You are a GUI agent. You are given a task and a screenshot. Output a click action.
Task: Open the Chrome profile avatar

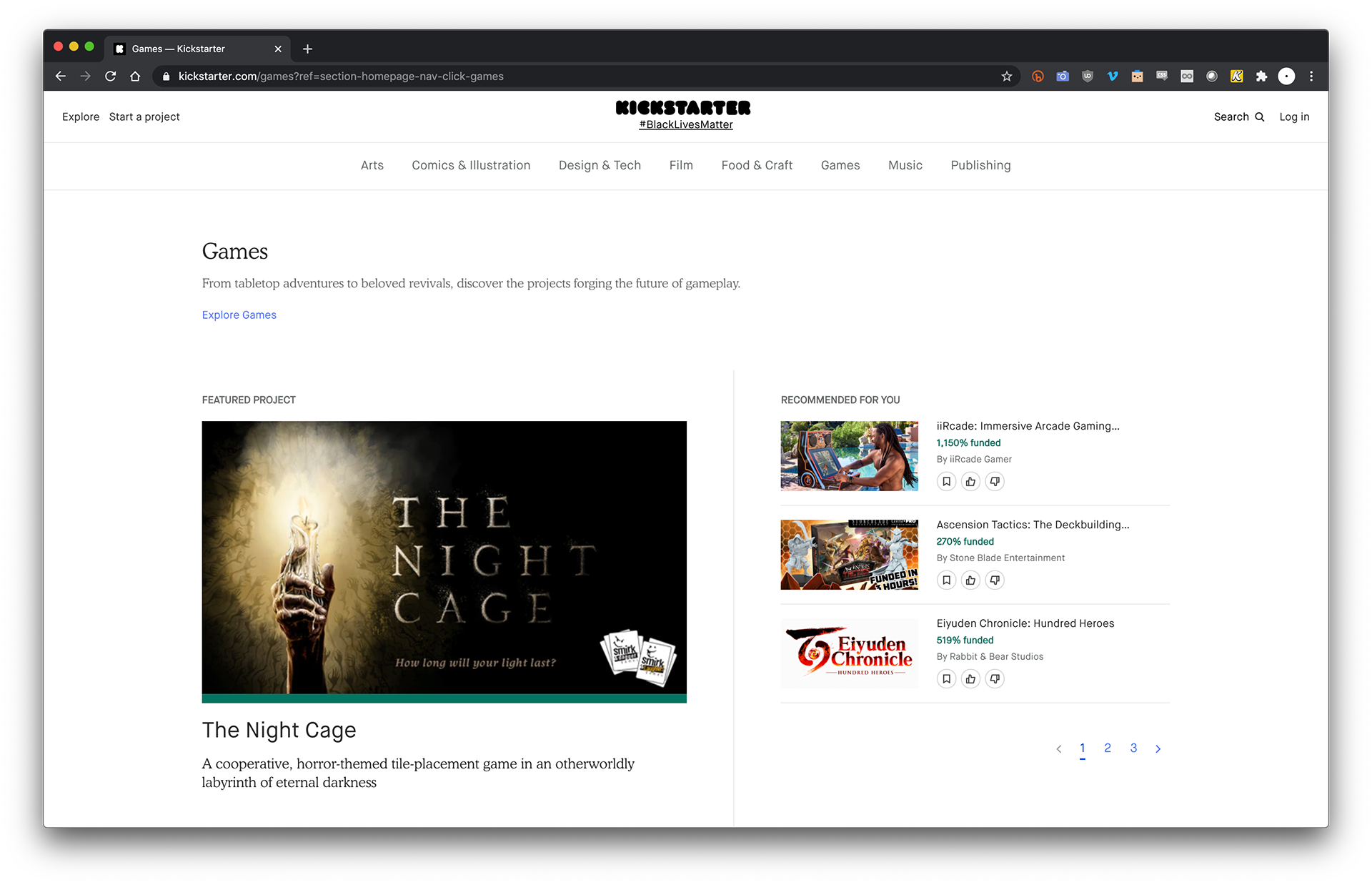[x=1286, y=76]
